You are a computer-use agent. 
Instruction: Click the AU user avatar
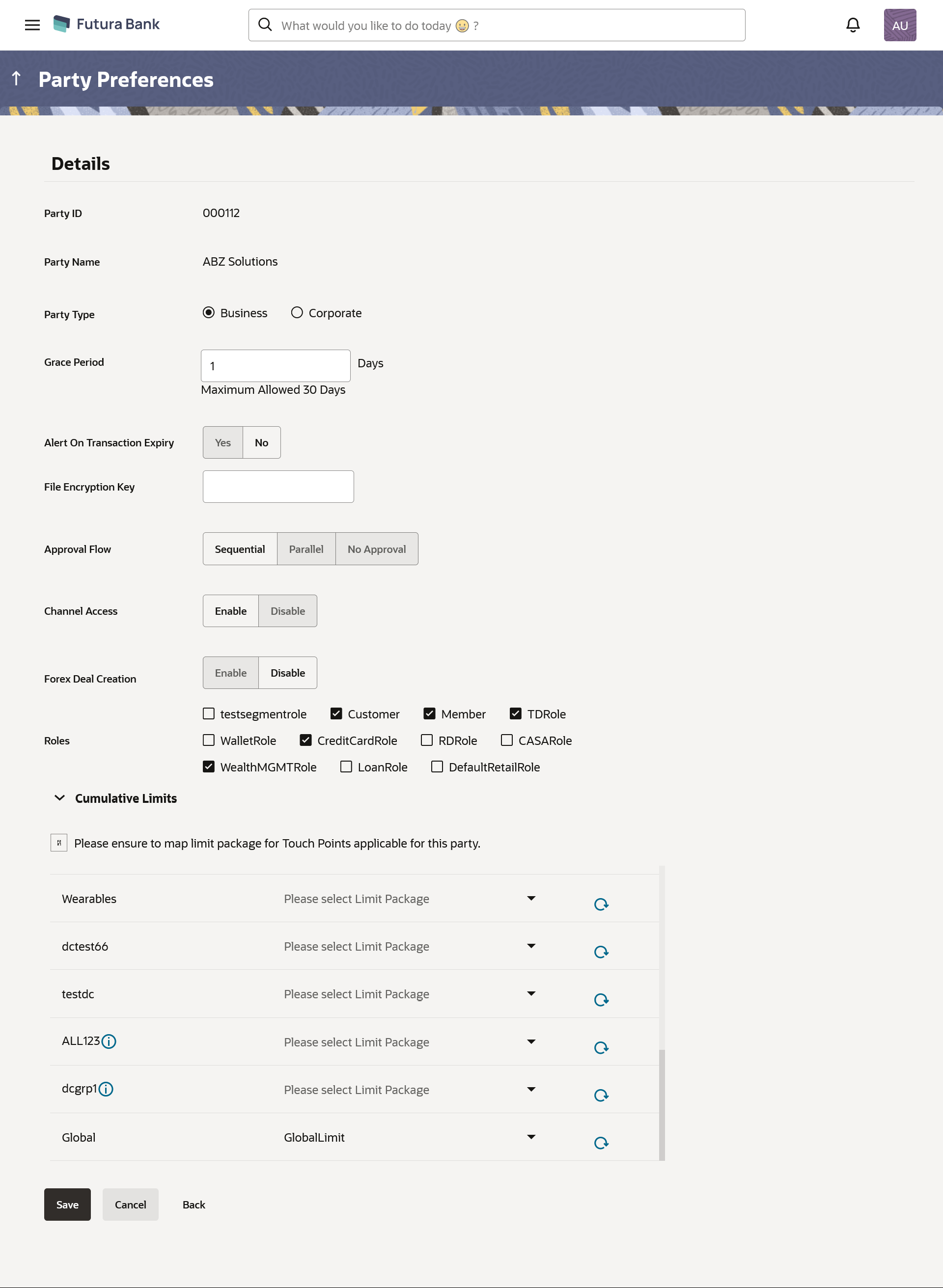click(899, 25)
